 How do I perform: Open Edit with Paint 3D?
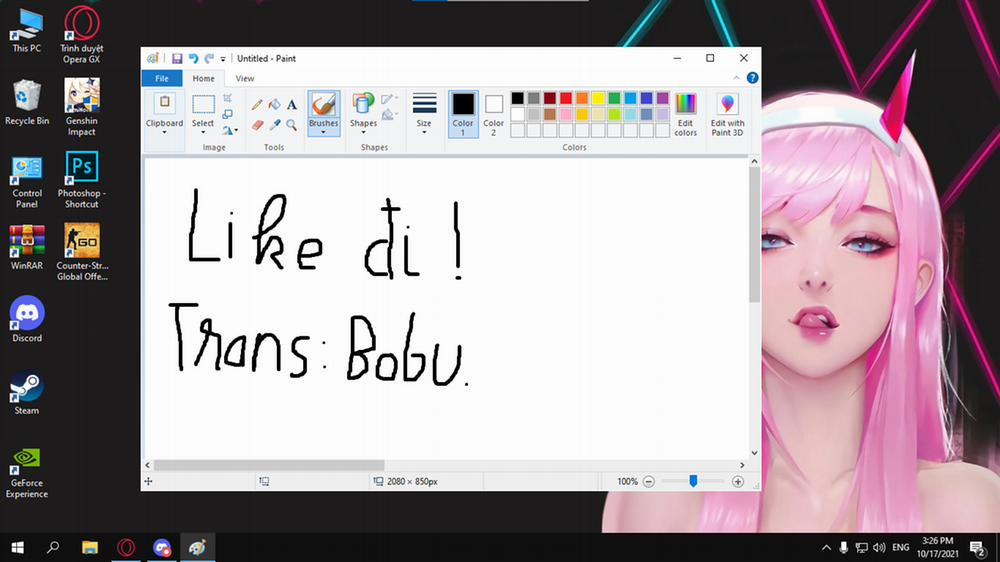[727, 114]
